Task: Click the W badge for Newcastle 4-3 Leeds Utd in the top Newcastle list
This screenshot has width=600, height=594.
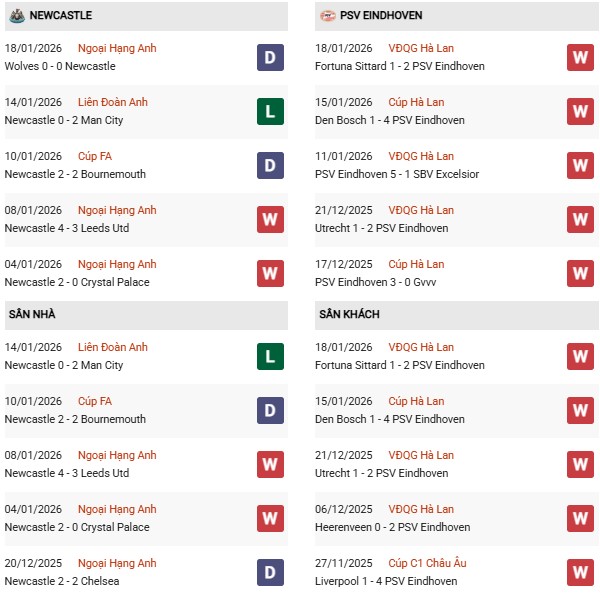Action: pos(270,219)
